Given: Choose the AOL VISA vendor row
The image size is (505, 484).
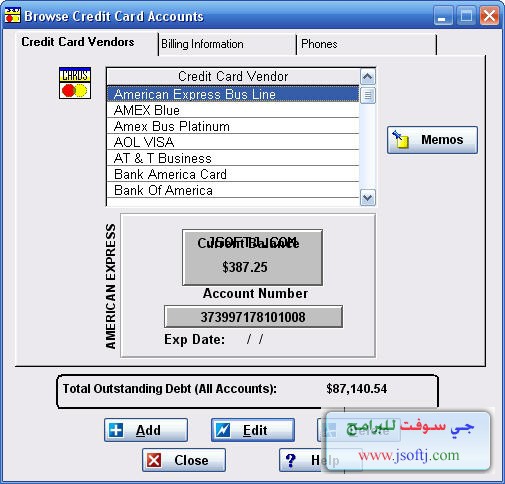Looking at the screenshot, I should [x=233, y=142].
